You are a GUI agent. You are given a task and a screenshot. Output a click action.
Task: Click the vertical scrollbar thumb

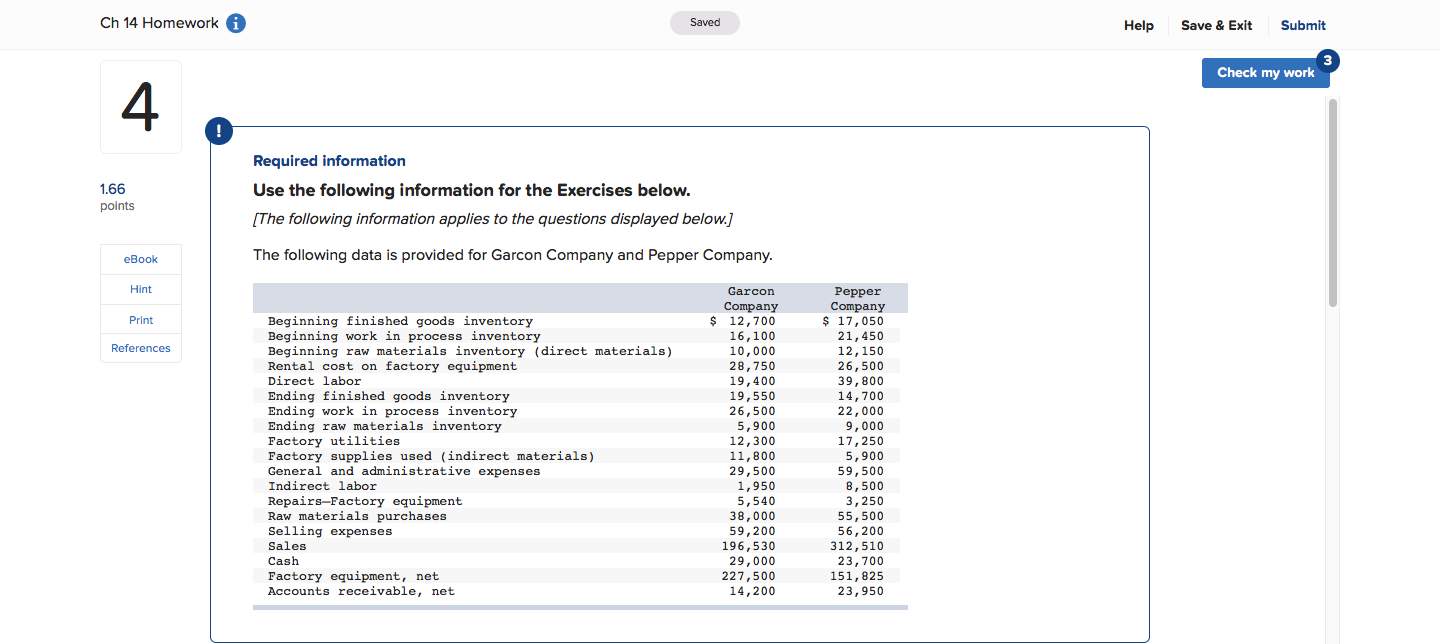pos(1332,203)
